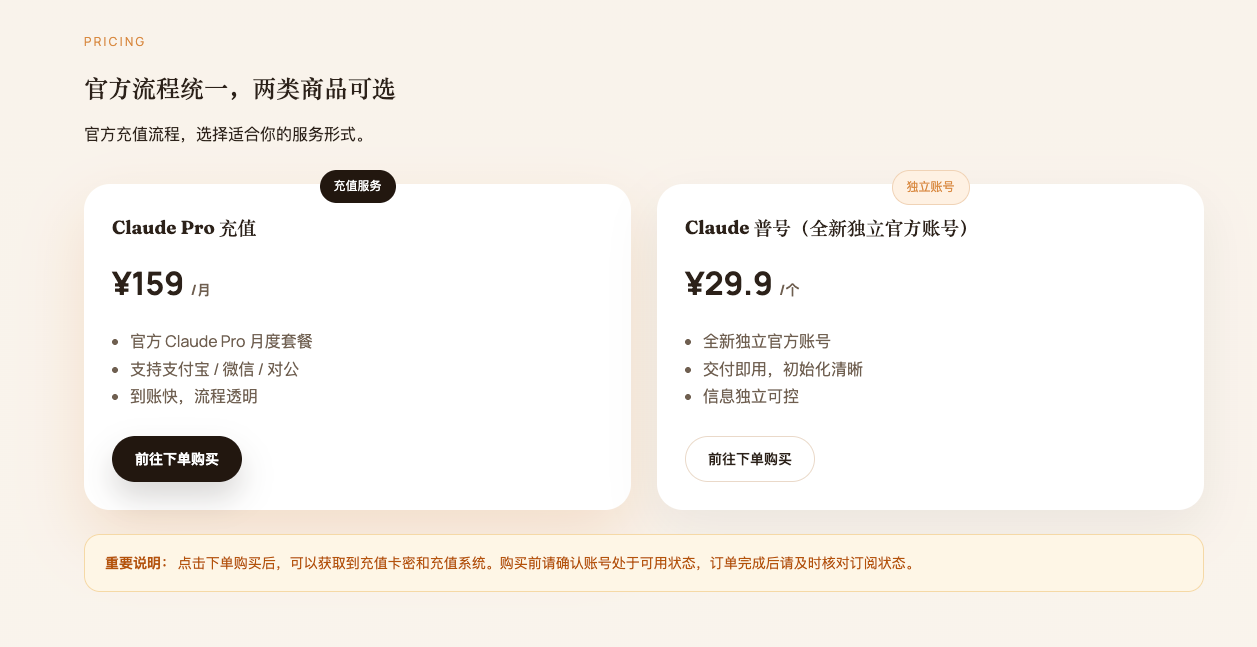
Task: Click the 独立账号 badge on the right card
Action: click(x=930, y=187)
